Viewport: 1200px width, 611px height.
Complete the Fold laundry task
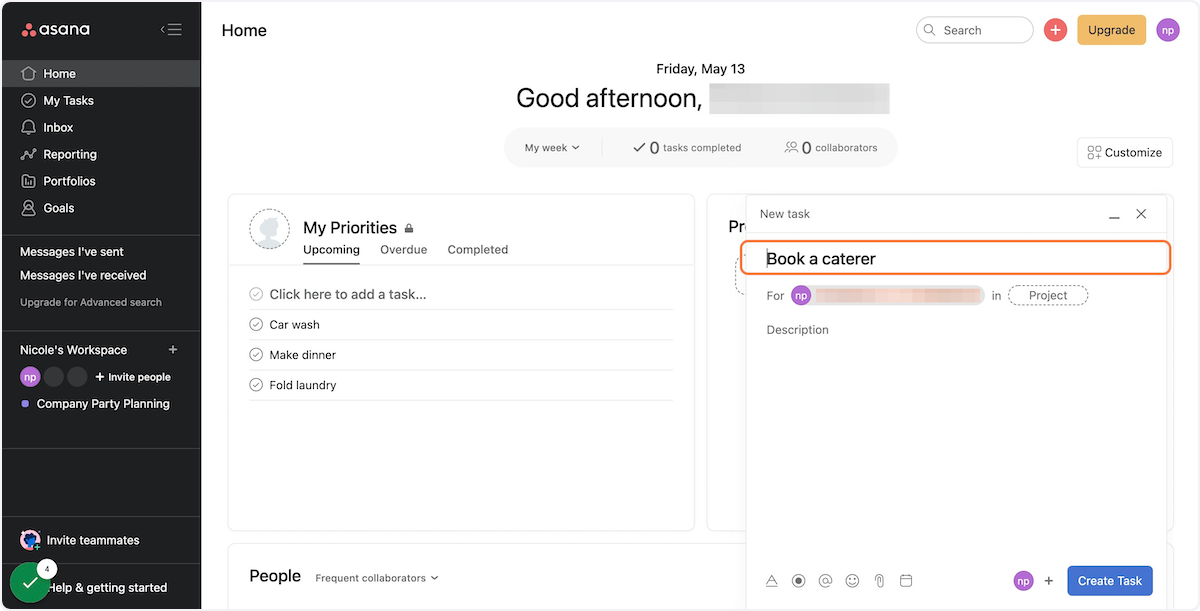point(256,385)
